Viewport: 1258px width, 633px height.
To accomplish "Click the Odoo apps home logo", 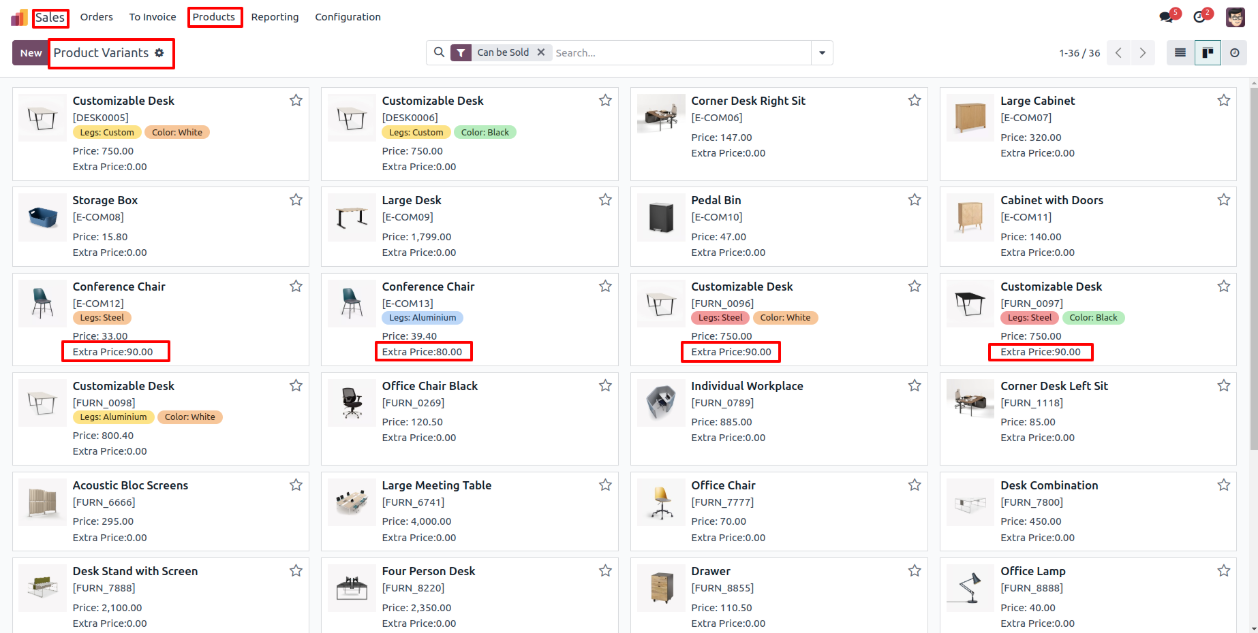I will pos(19,17).
